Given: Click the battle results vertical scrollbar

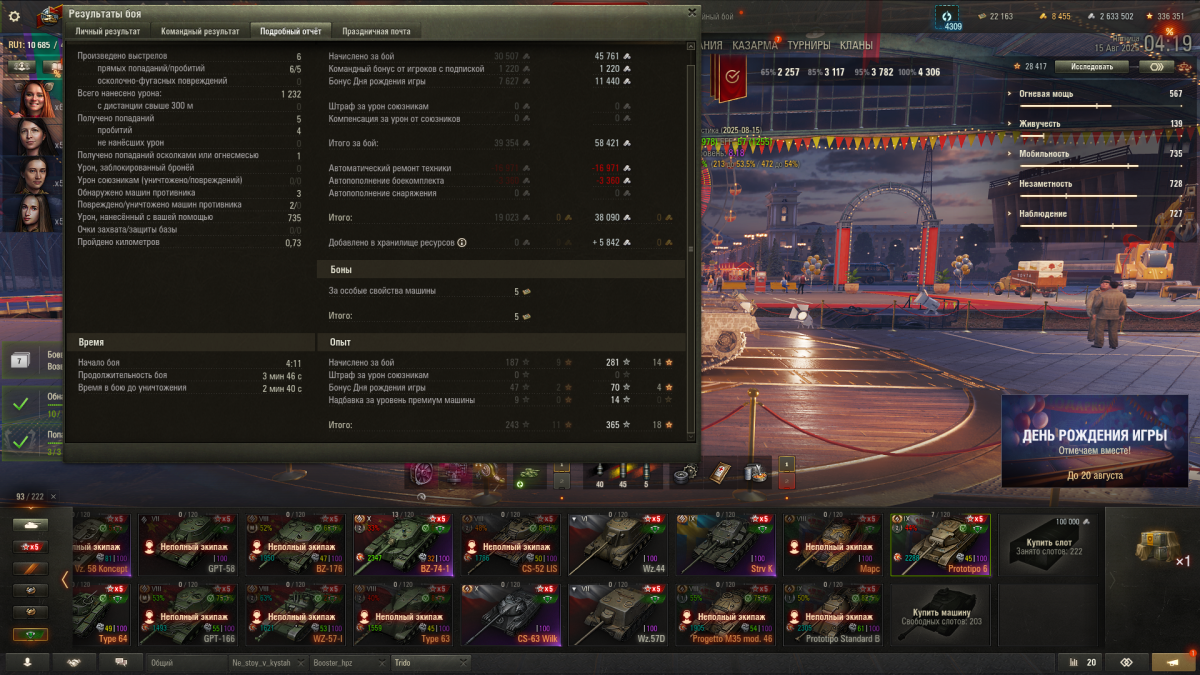Looking at the screenshot, I should tap(689, 150).
